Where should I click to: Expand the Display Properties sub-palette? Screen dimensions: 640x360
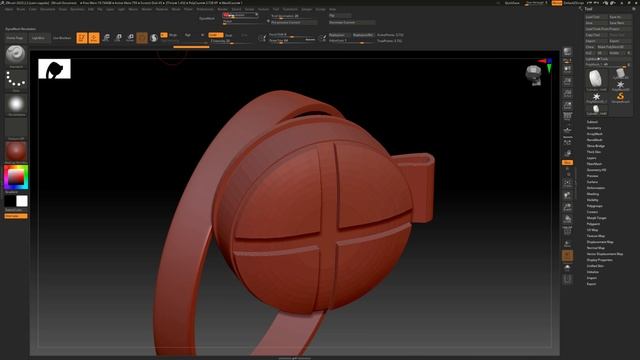pyautogui.click(x=600, y=260)
